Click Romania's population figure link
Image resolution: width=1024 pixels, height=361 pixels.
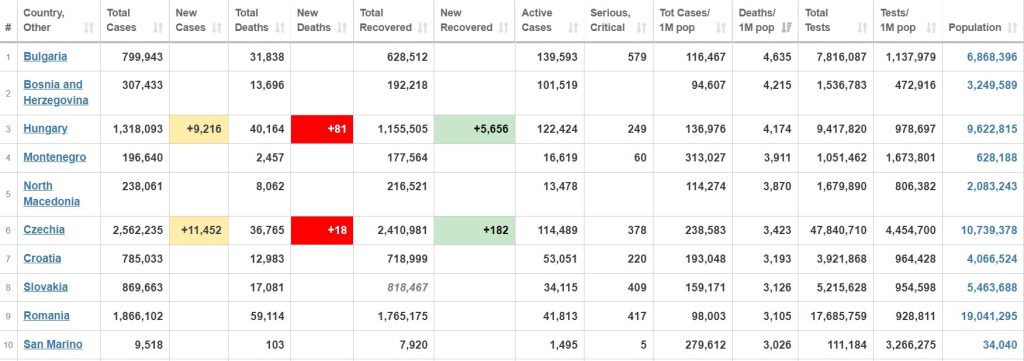pos(989,316)
